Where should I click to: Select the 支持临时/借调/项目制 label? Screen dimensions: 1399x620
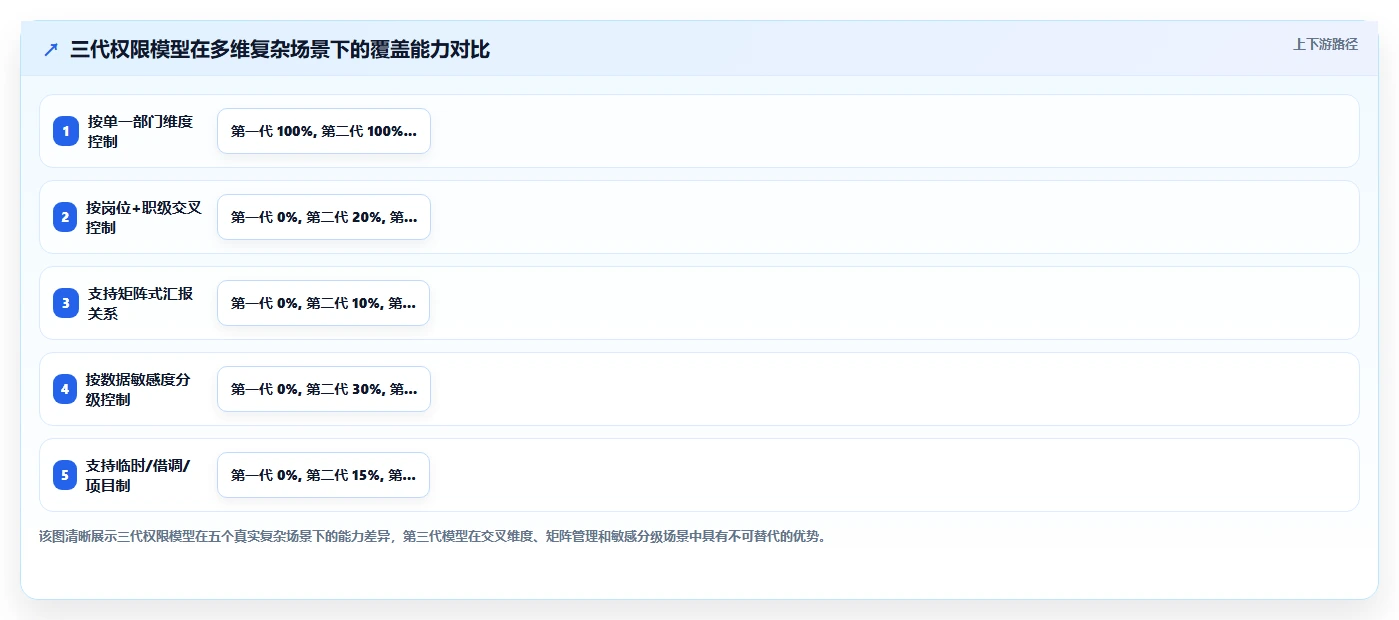click(x=138, y=475)
